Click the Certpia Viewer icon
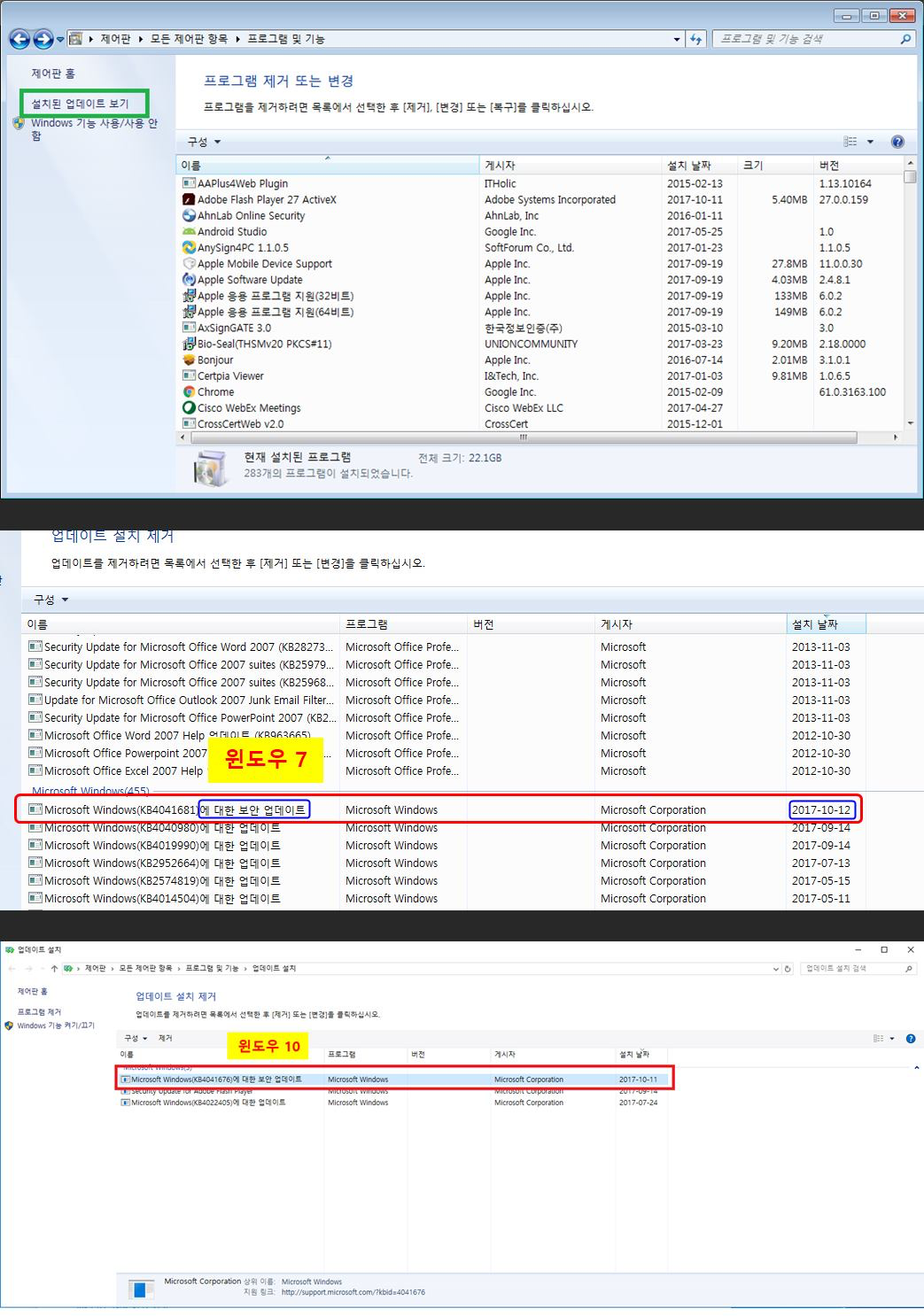The height and width of the screenshot is (1316, 924). click(x=189, y=375)
